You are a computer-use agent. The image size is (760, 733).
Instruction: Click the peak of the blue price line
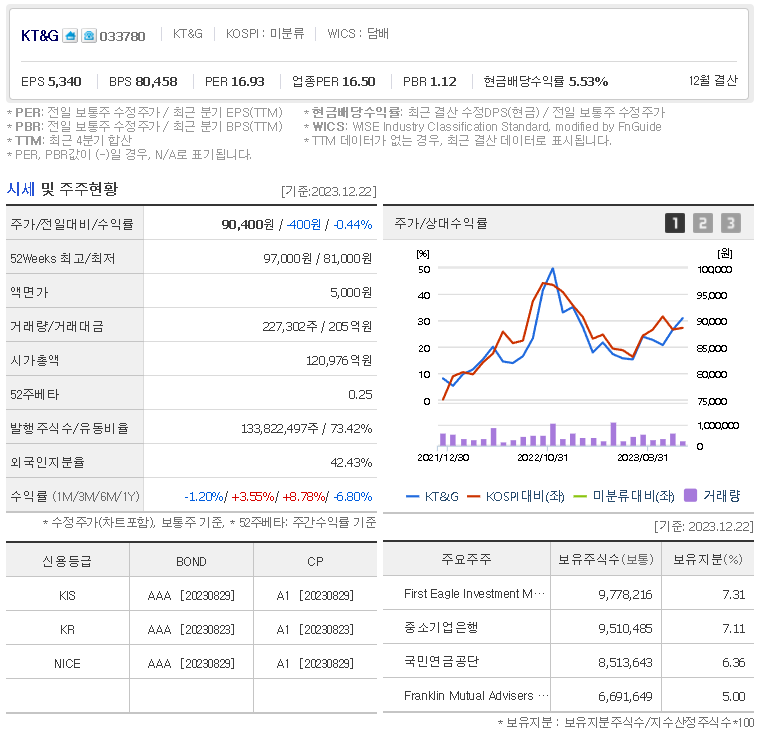click(x=553, y=268)
